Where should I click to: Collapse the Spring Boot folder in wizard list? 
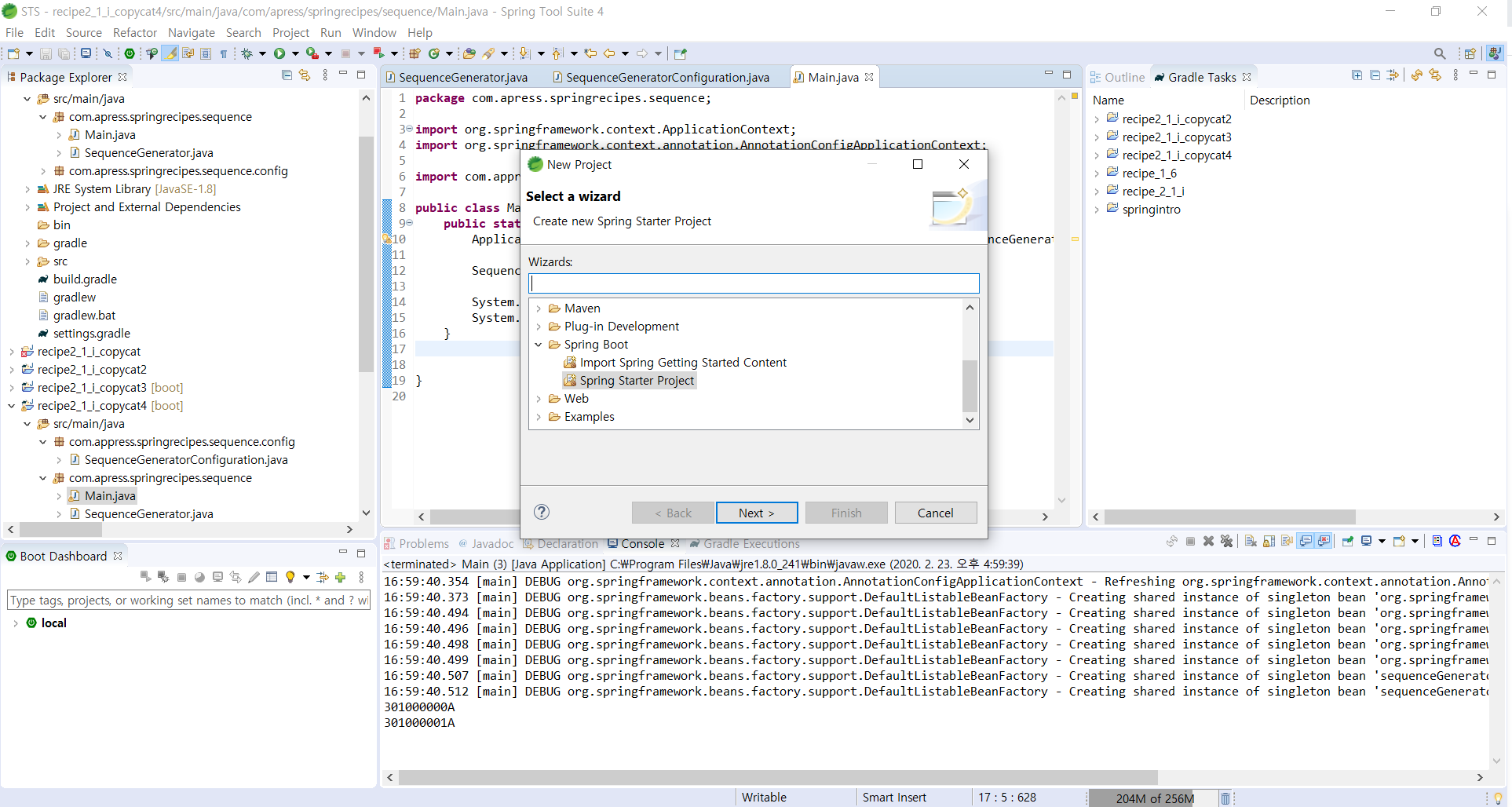tap(539, 345)
